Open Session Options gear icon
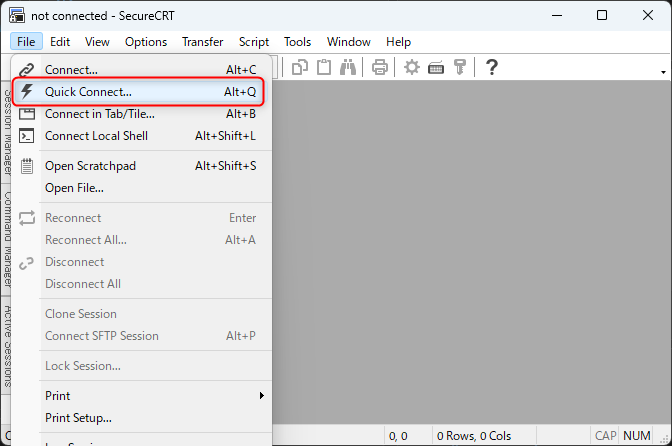This screenshot has height=446, width=672. tap(411, 67)
